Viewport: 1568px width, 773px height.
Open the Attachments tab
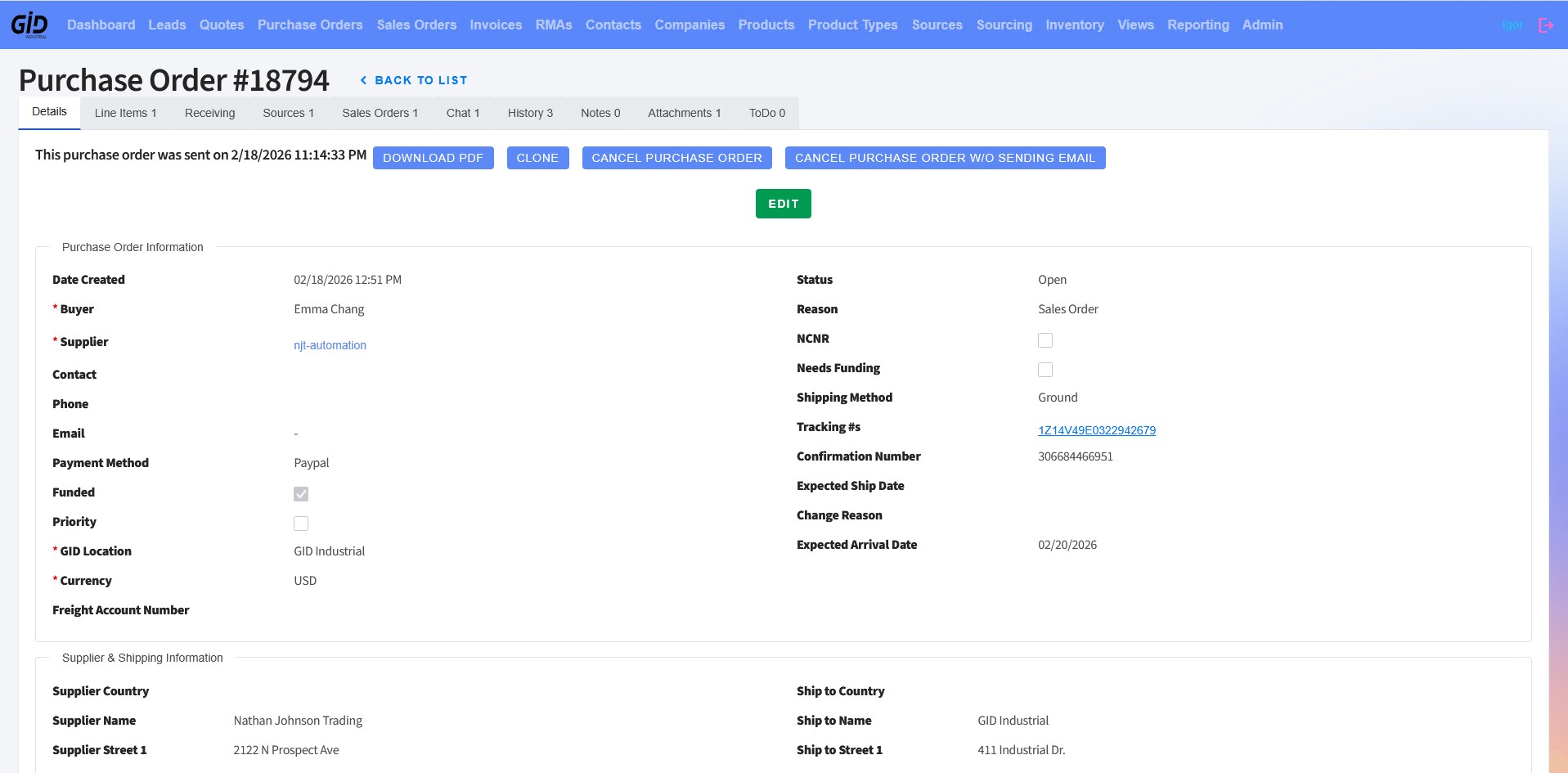tap(684, 113)
